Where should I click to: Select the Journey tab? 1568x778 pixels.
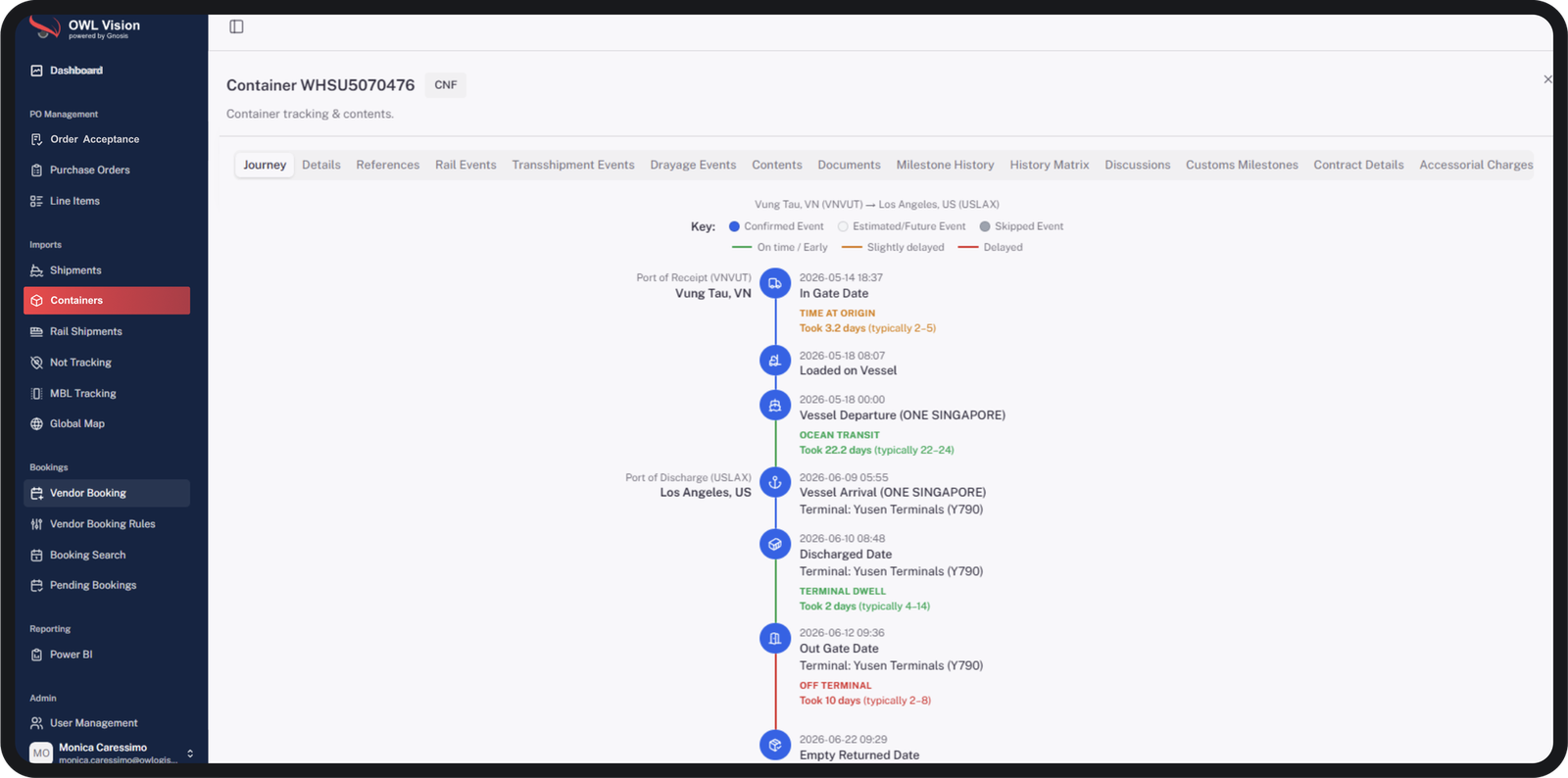coord(265,165)
